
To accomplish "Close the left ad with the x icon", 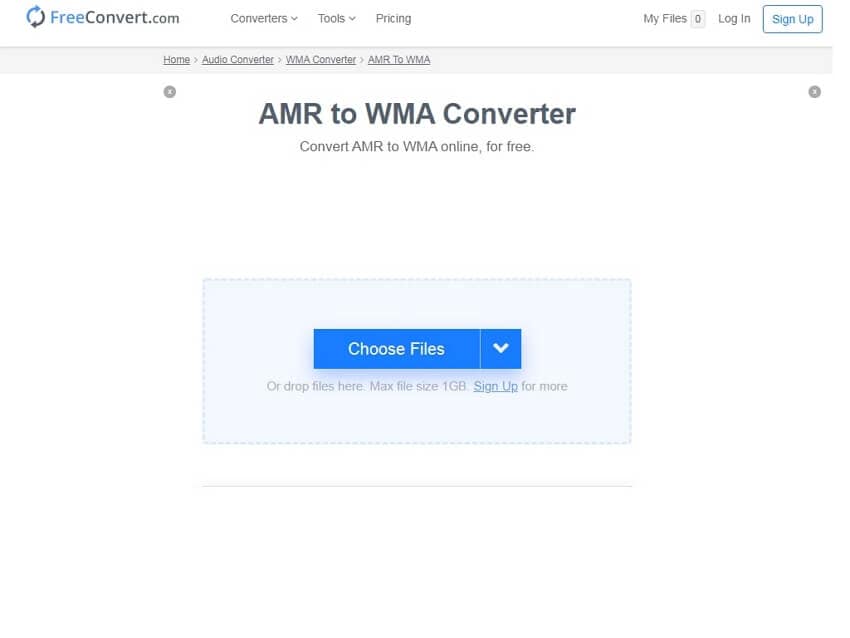I will pos(170,92).
